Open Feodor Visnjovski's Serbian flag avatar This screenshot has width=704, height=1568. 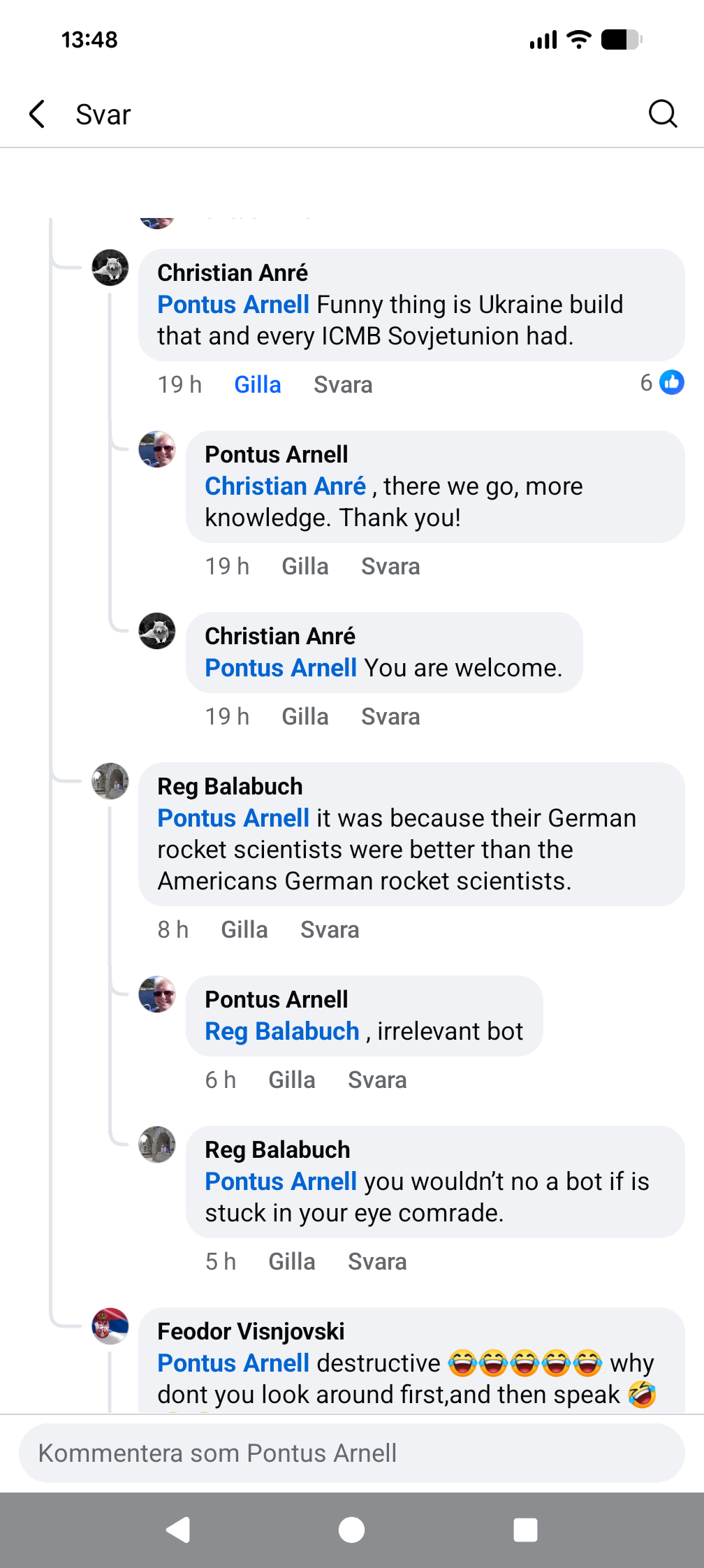point(110,1326)
